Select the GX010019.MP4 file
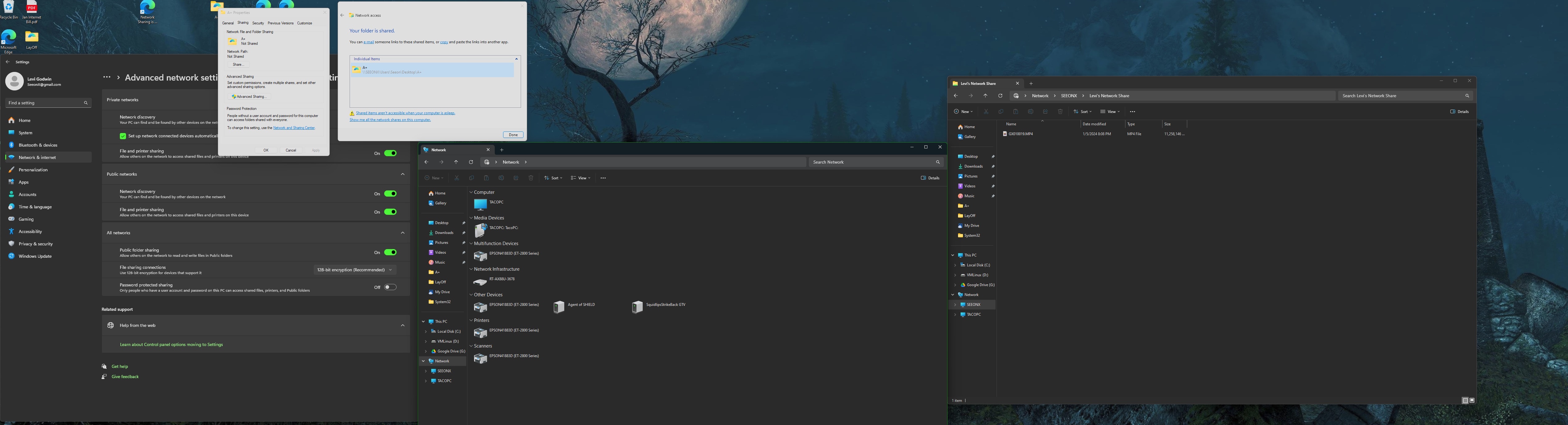 (x=1021, y=134)
